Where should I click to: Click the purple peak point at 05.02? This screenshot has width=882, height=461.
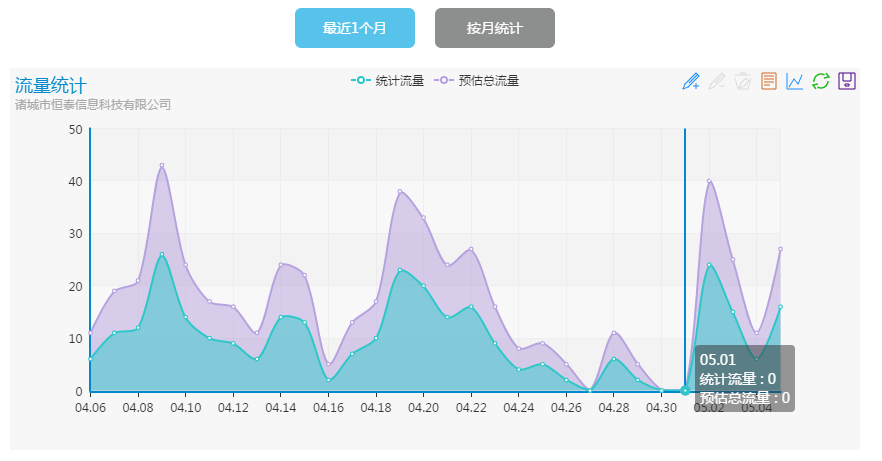click(x=709, y=181)
